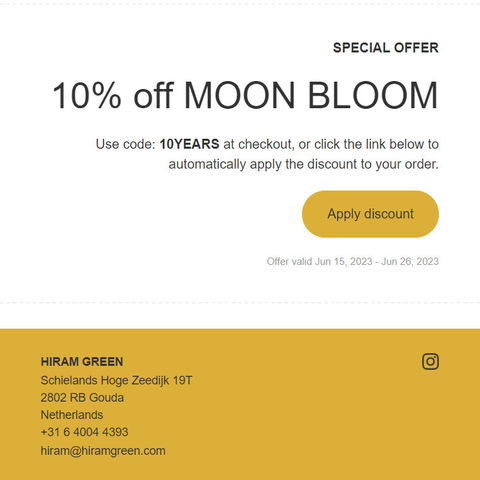Screen dimensions: 480x480
Task: Click the Jun 15, 2023 start date
Action: 344,262
